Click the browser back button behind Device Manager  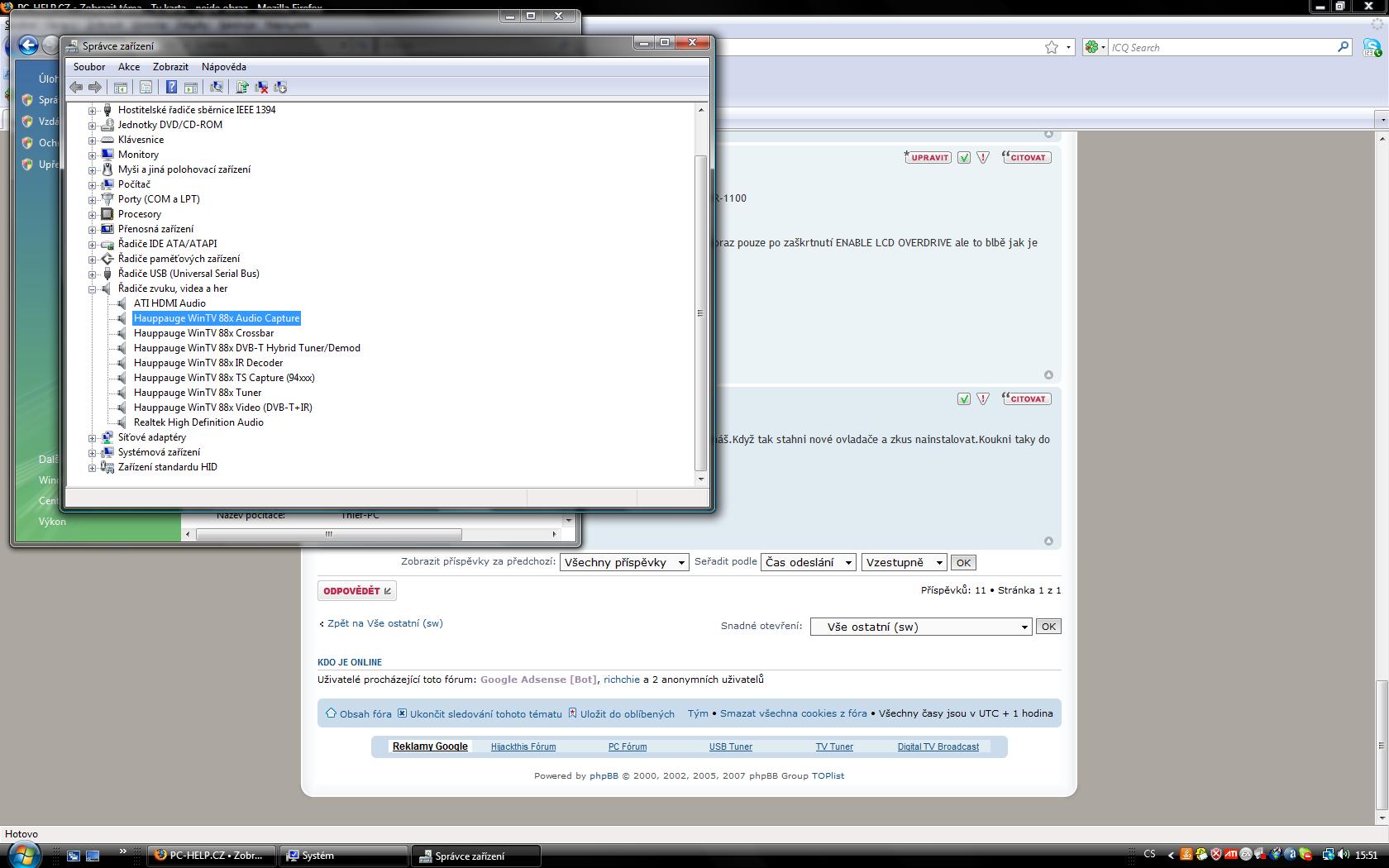(x=28, y=45)
